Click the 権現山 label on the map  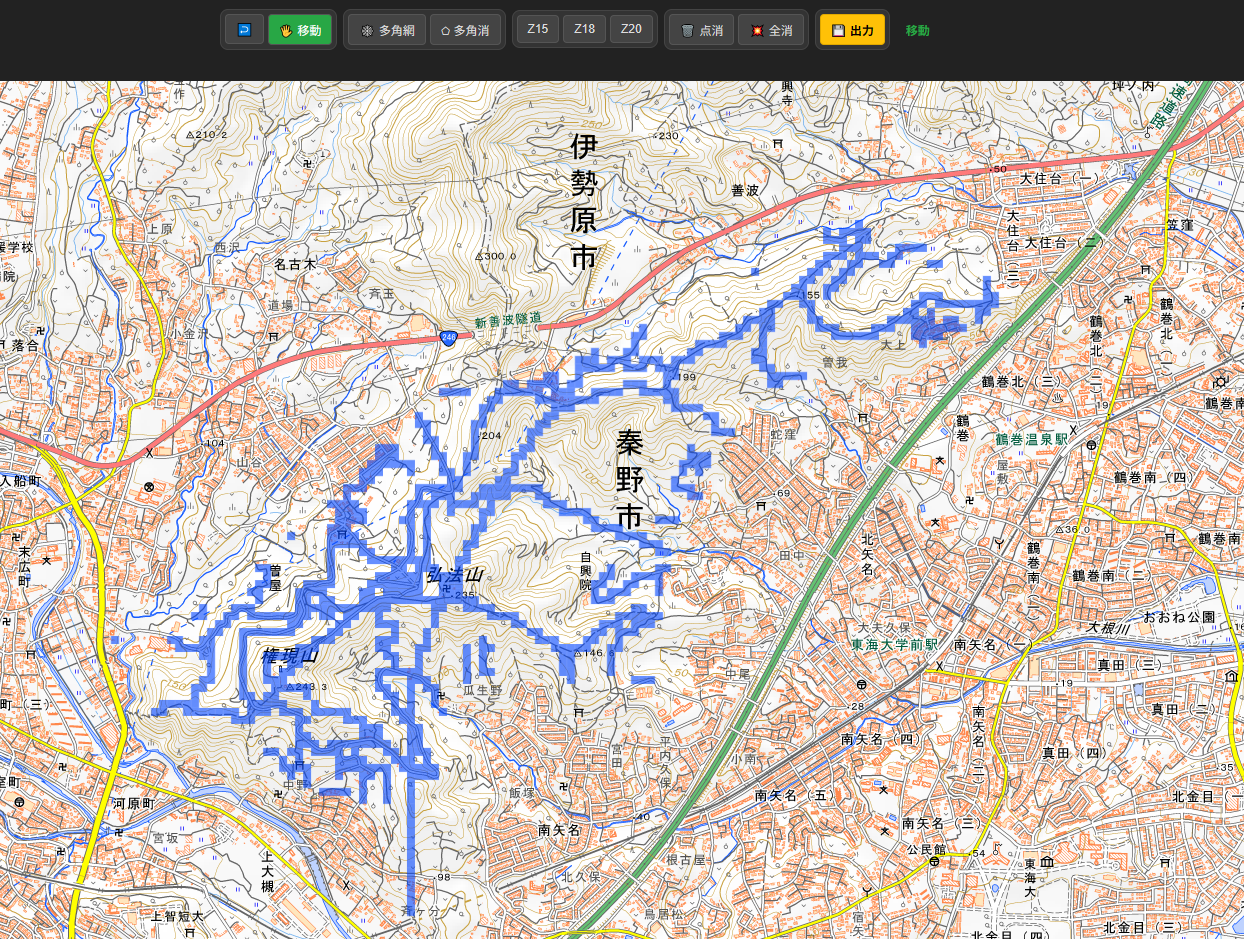289,656
